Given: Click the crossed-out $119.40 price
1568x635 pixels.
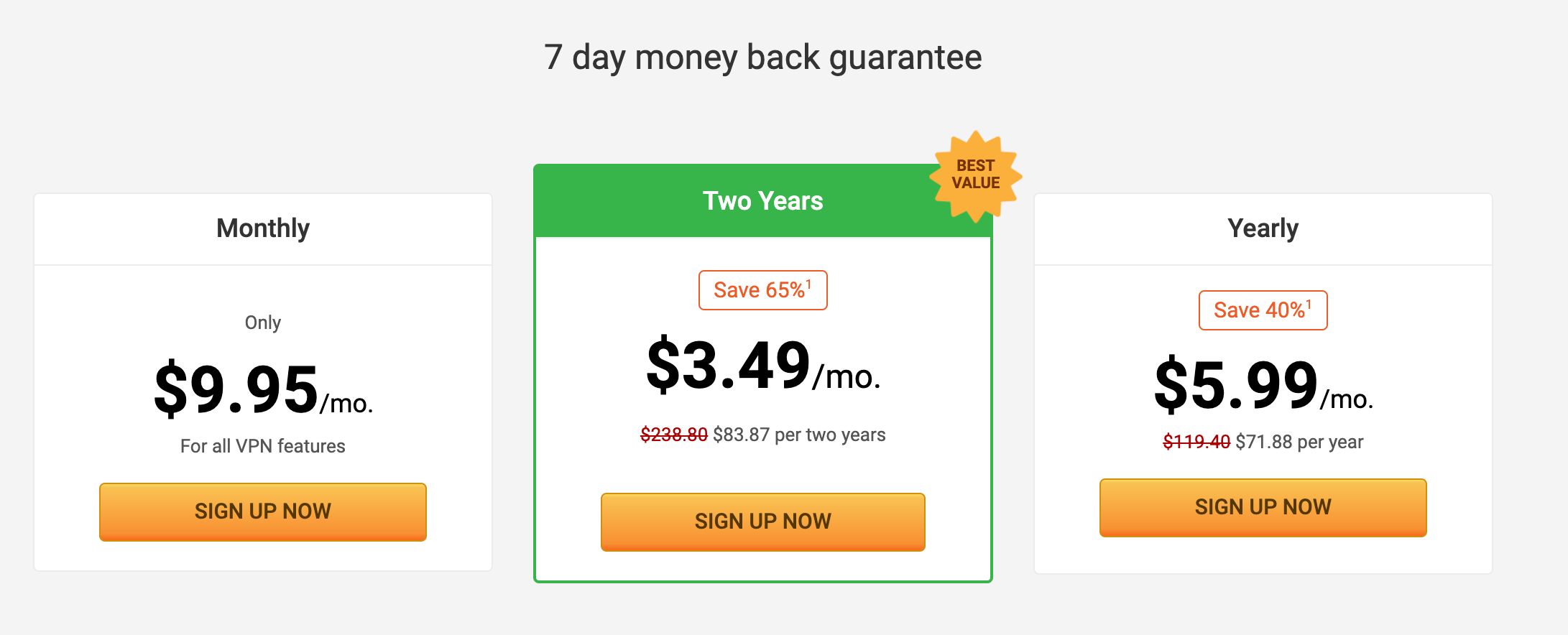Looking at the screenshot, I should (x=1196, y=442).
